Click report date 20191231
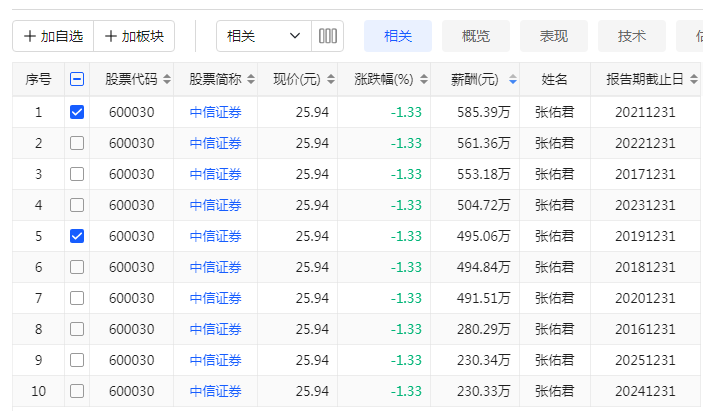The image size is (703, 411). pos(645,236)
